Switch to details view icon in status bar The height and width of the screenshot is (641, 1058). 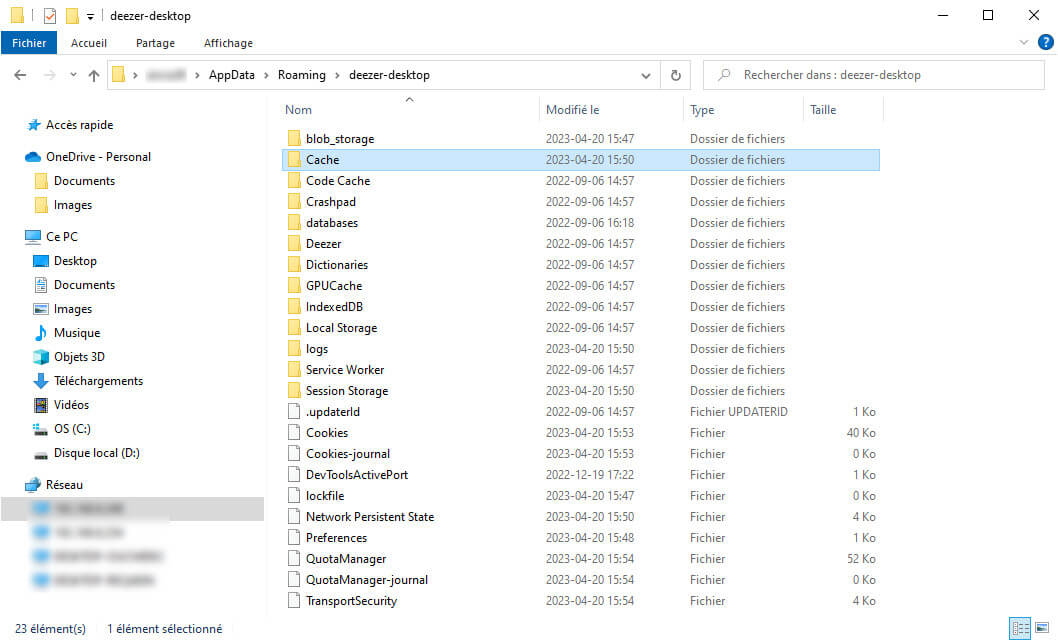pos(1020,628)
